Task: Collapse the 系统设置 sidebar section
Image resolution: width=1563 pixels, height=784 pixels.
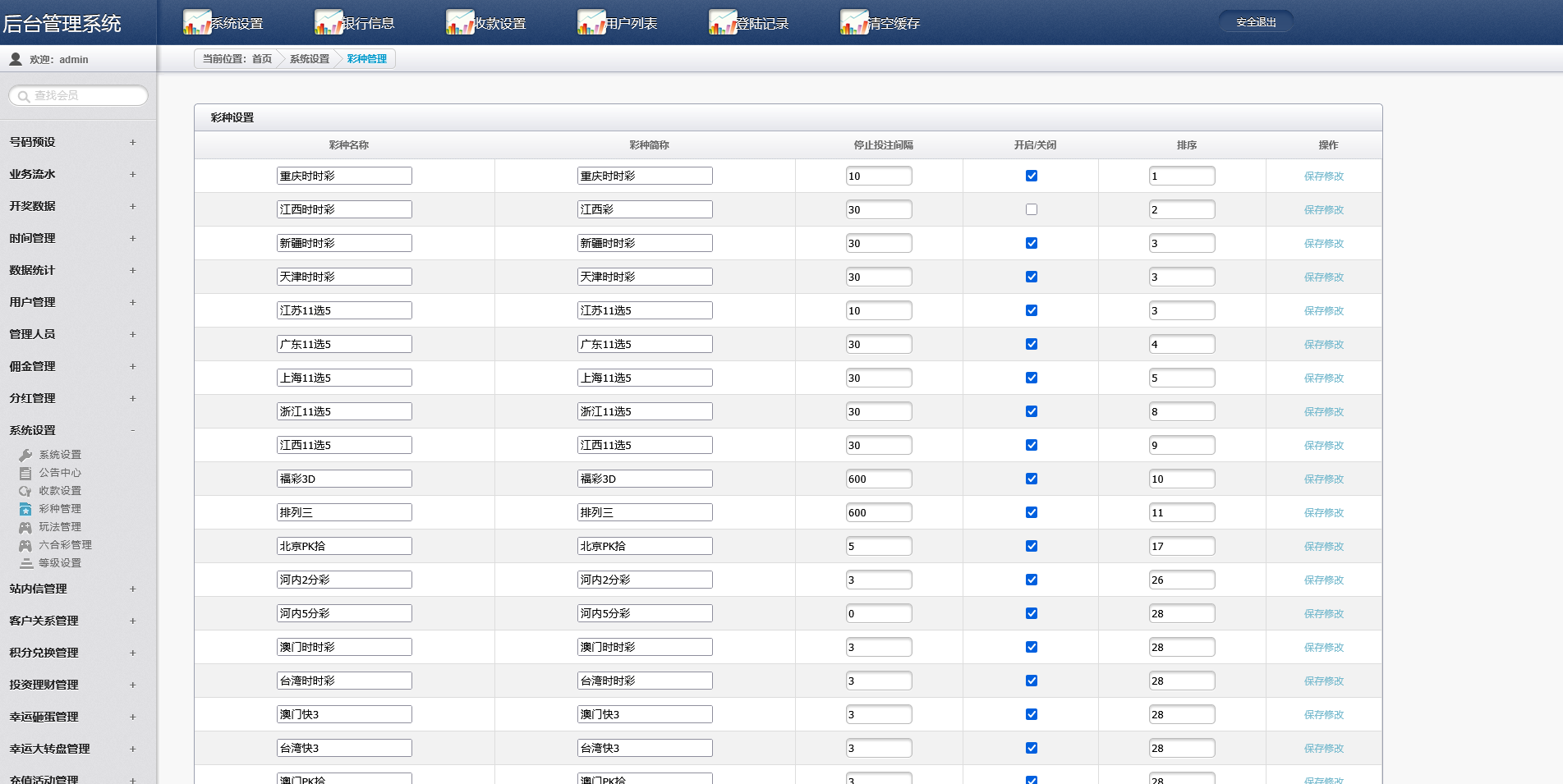Action: coord(132,430)
